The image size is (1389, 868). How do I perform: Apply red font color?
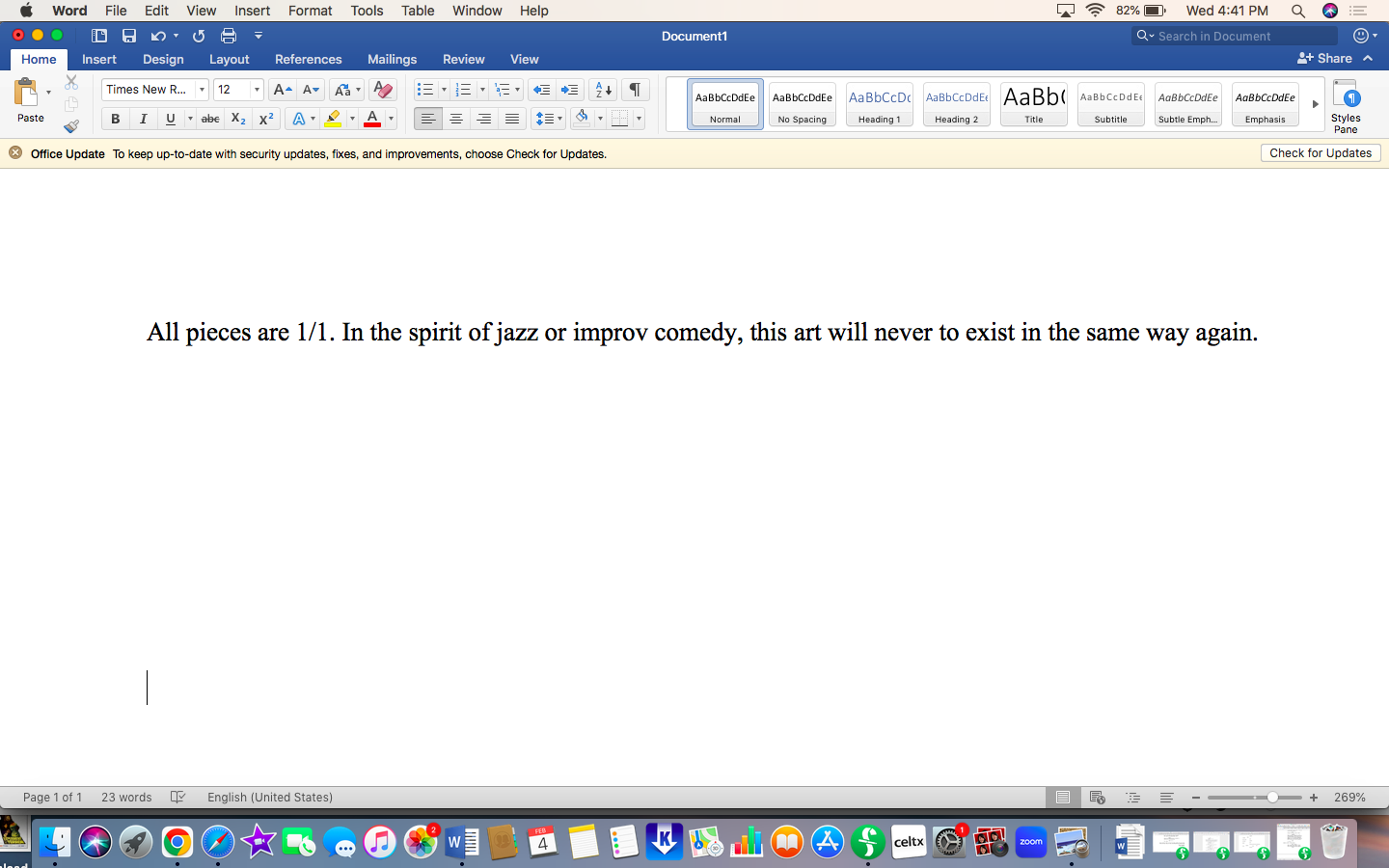coord(372,119)
